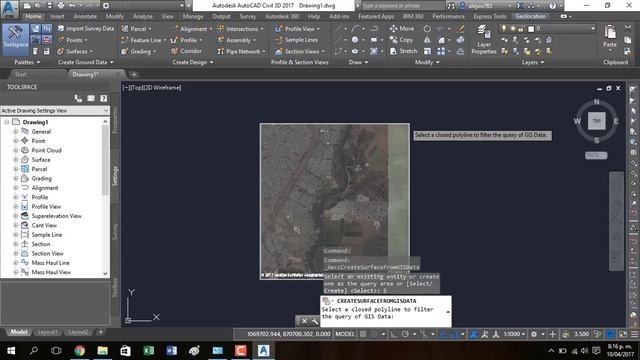
Task: Select the Move tool
Action: tap(402, 29)
